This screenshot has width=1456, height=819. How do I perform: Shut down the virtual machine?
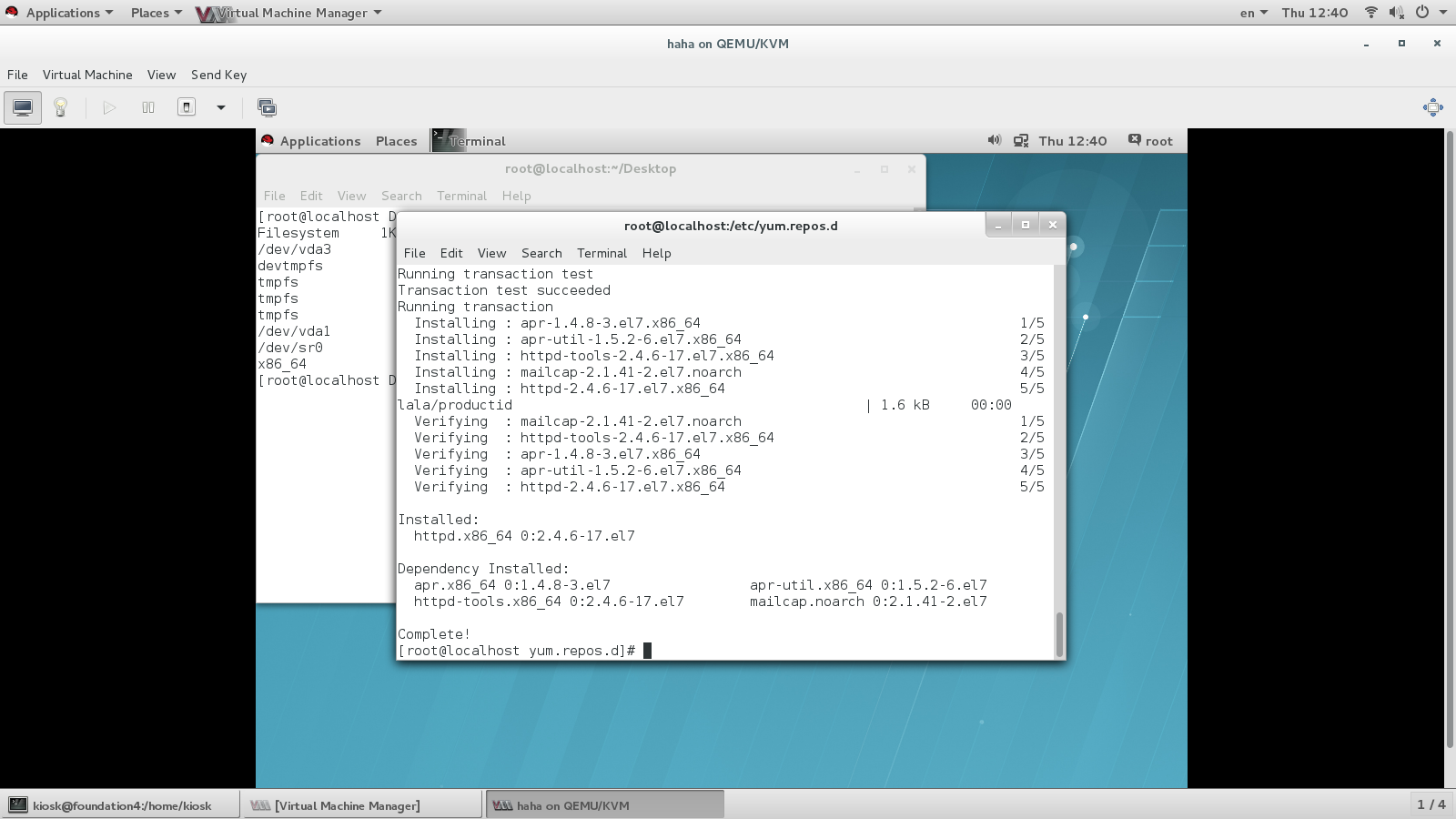coord(187,107)
